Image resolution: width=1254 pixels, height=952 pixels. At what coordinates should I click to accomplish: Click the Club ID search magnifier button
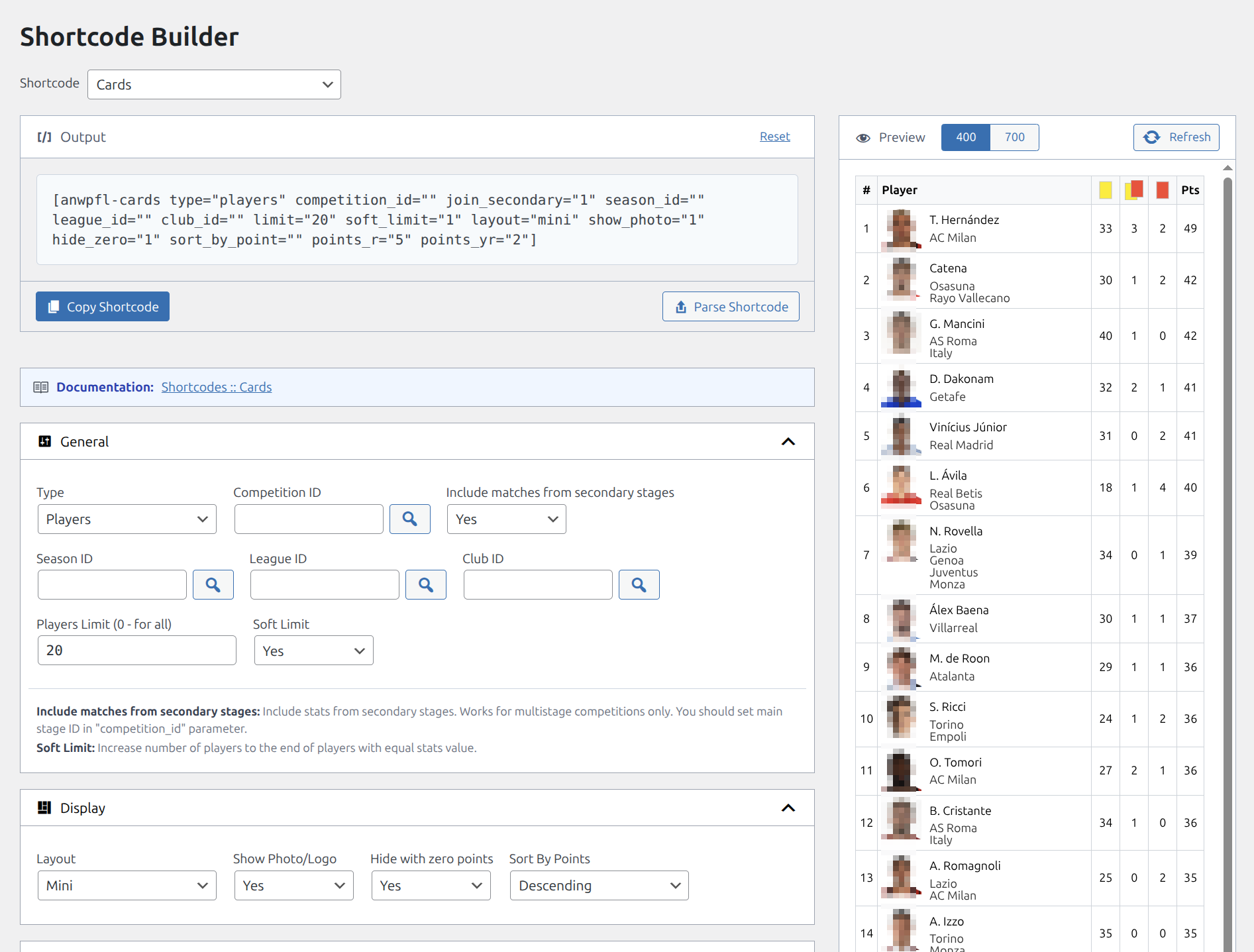tap(639, 584)
